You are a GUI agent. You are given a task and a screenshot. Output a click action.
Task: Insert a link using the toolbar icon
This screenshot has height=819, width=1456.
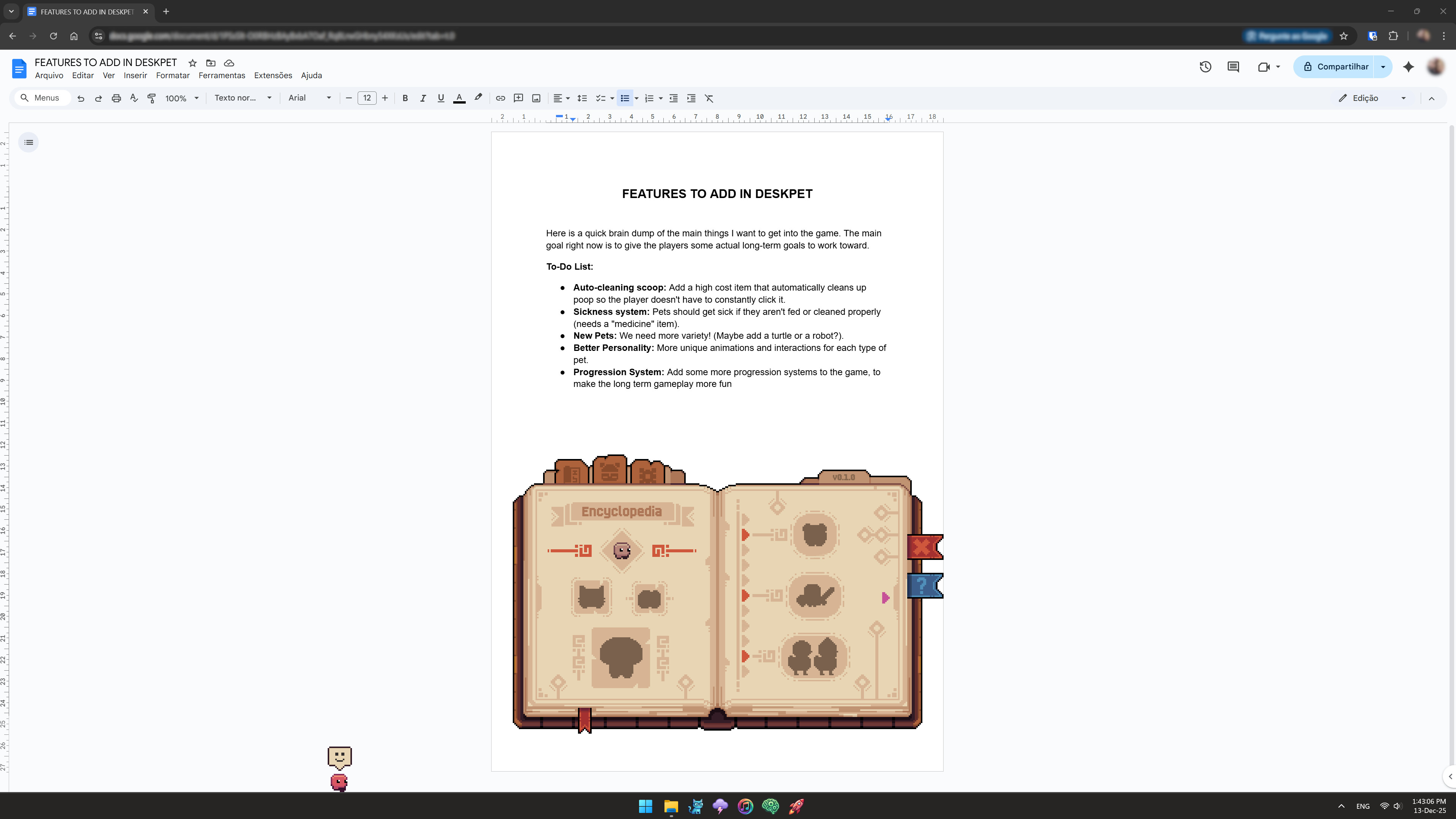tap(500, 98)
